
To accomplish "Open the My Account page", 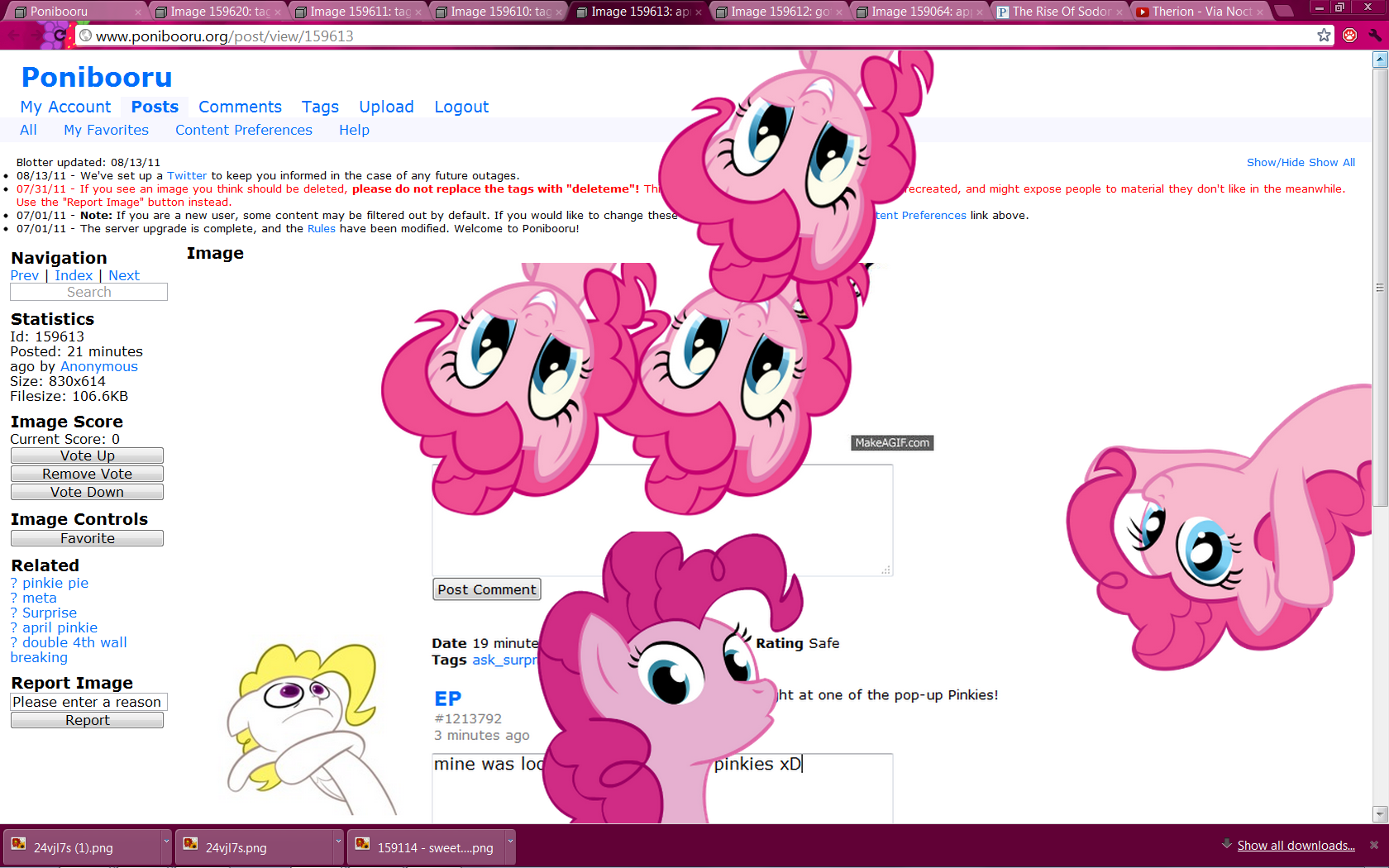I will click(65, 107).
